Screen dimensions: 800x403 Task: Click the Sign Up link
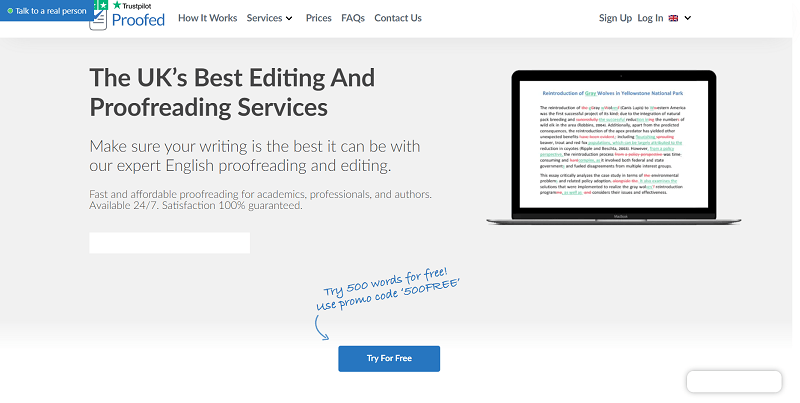point(615,18)
